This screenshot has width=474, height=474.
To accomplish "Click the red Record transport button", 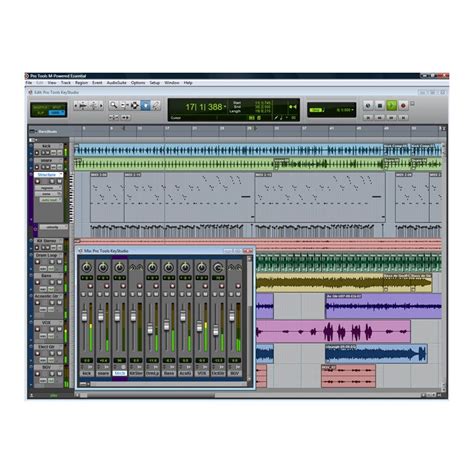I will pyautogui.click(x=403, y=106).
